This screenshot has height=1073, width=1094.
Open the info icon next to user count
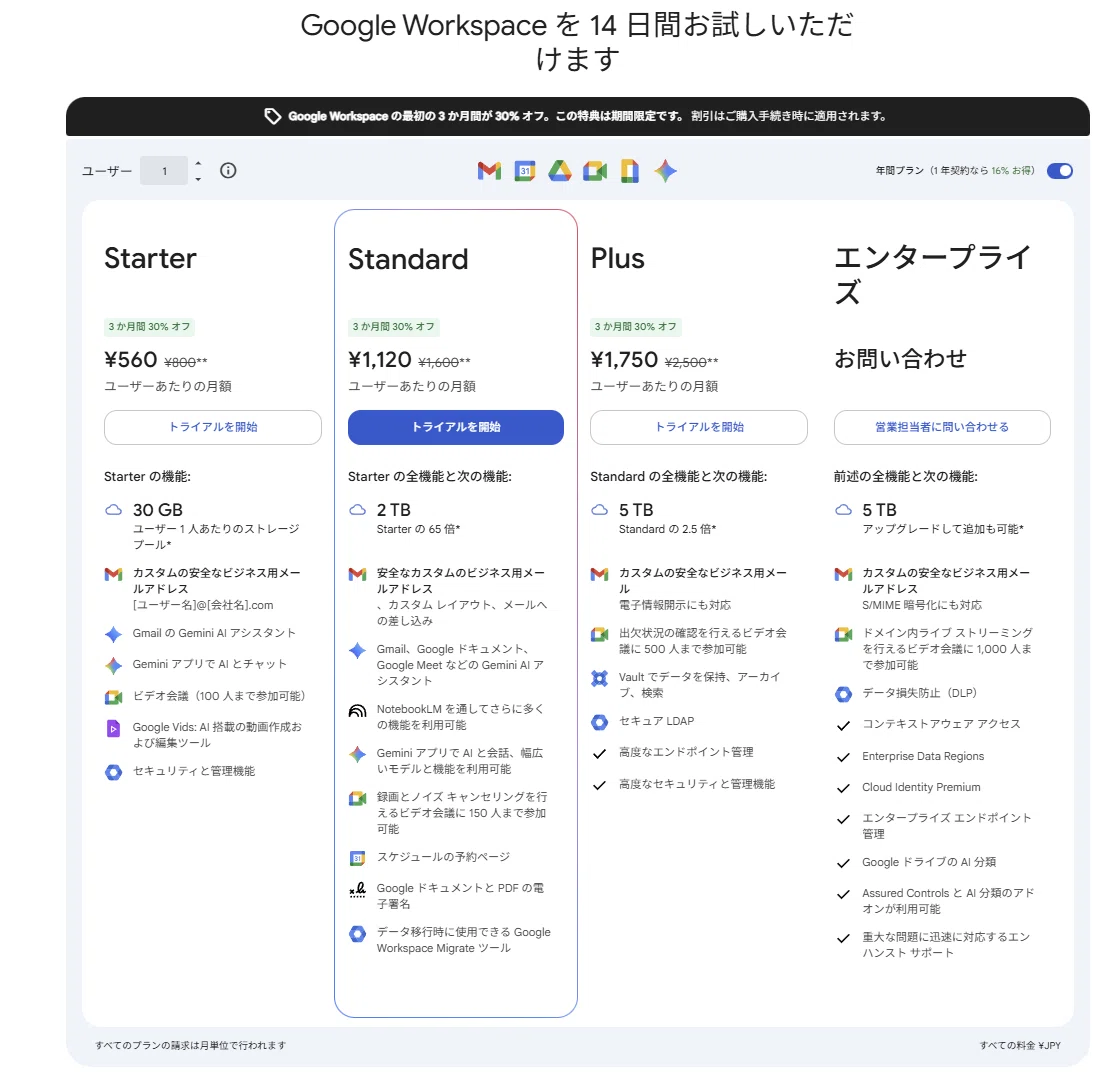click(228, 170)
